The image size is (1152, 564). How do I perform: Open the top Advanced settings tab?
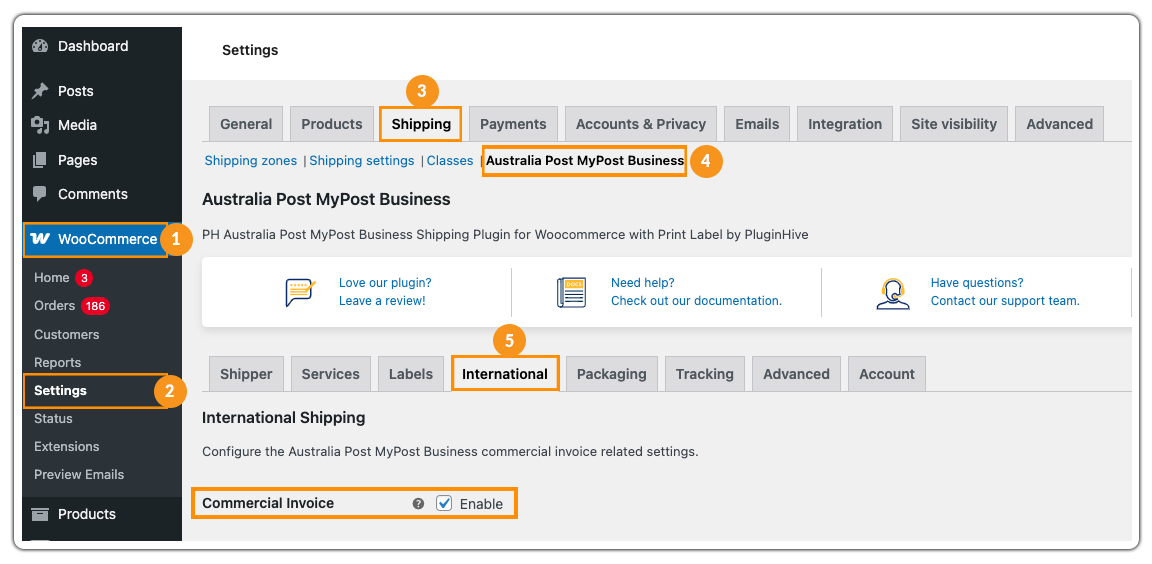point(1059,124)
